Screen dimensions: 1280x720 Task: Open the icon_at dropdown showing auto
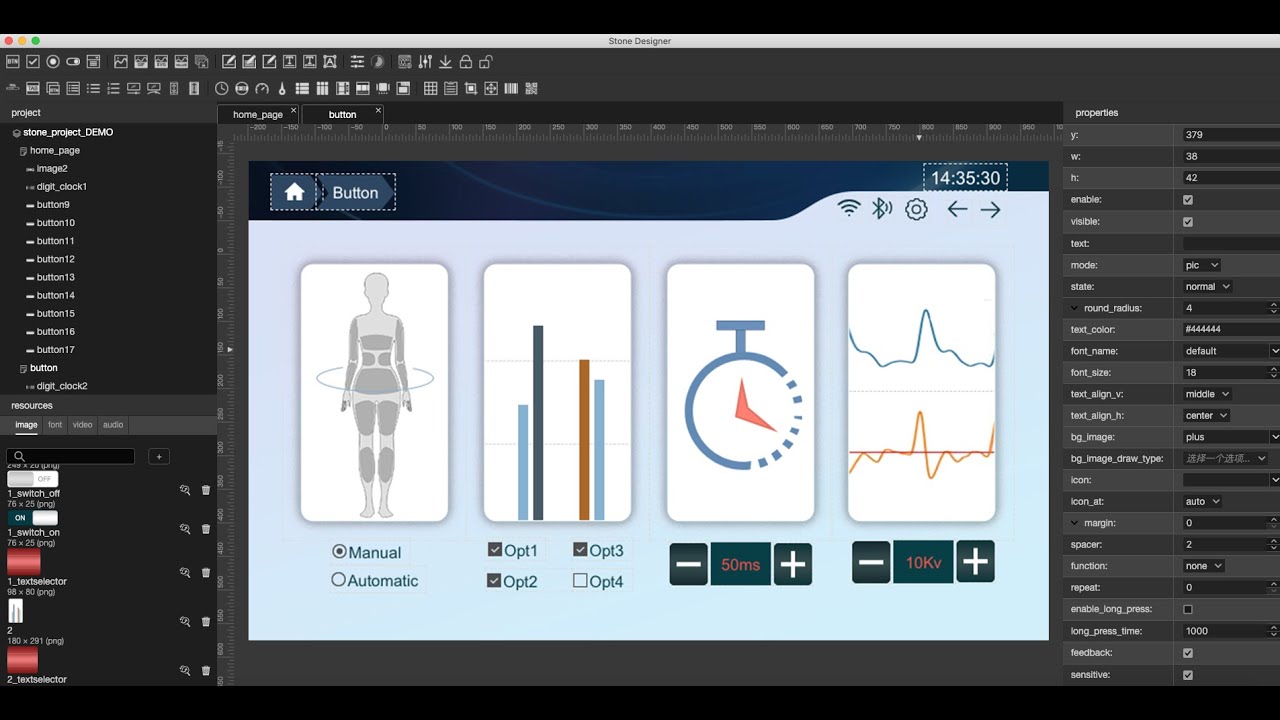pos(1203,501)
